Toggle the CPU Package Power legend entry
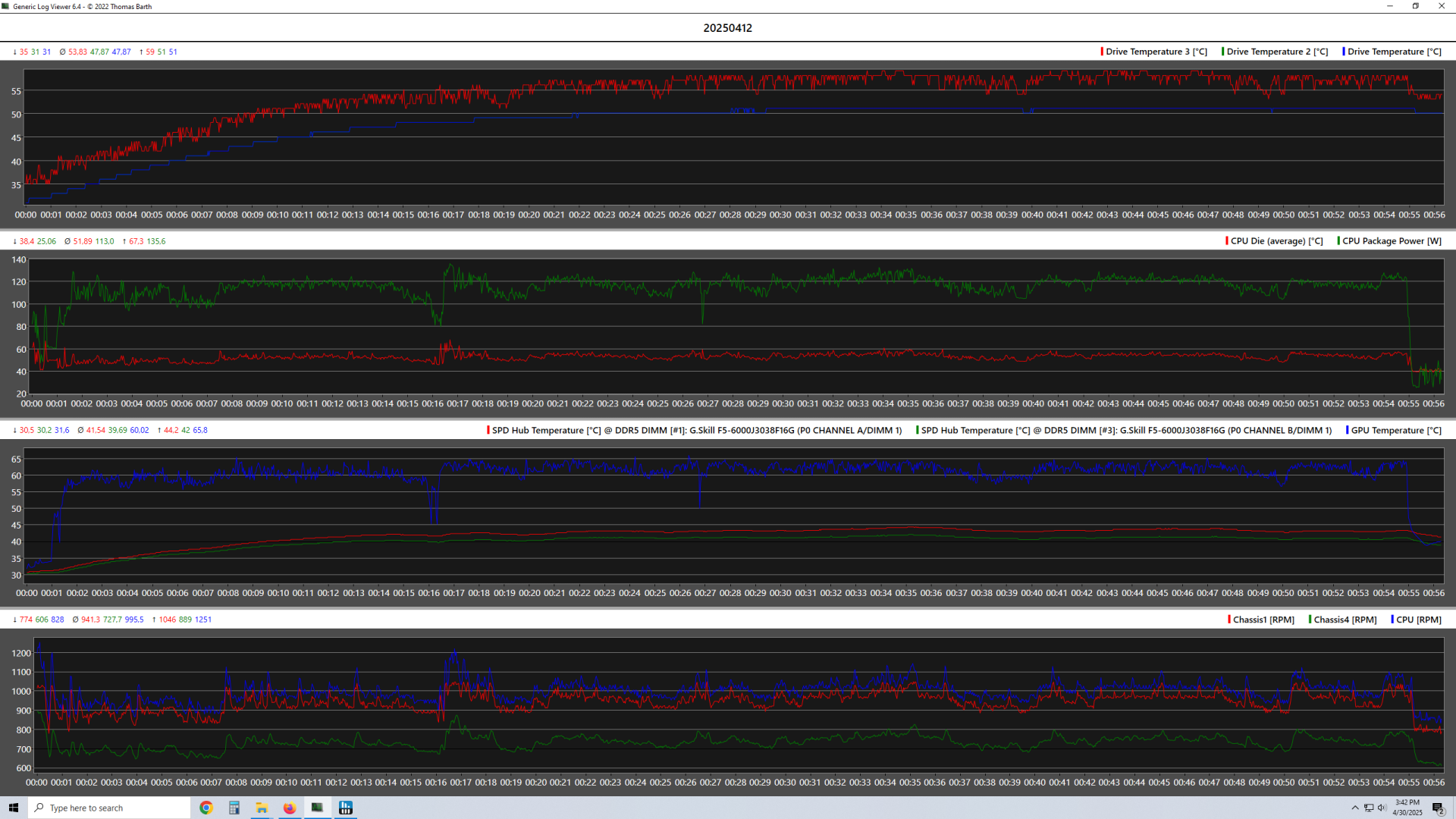The height and width of the screenshot is (819, 1456). pos(1392,241)
